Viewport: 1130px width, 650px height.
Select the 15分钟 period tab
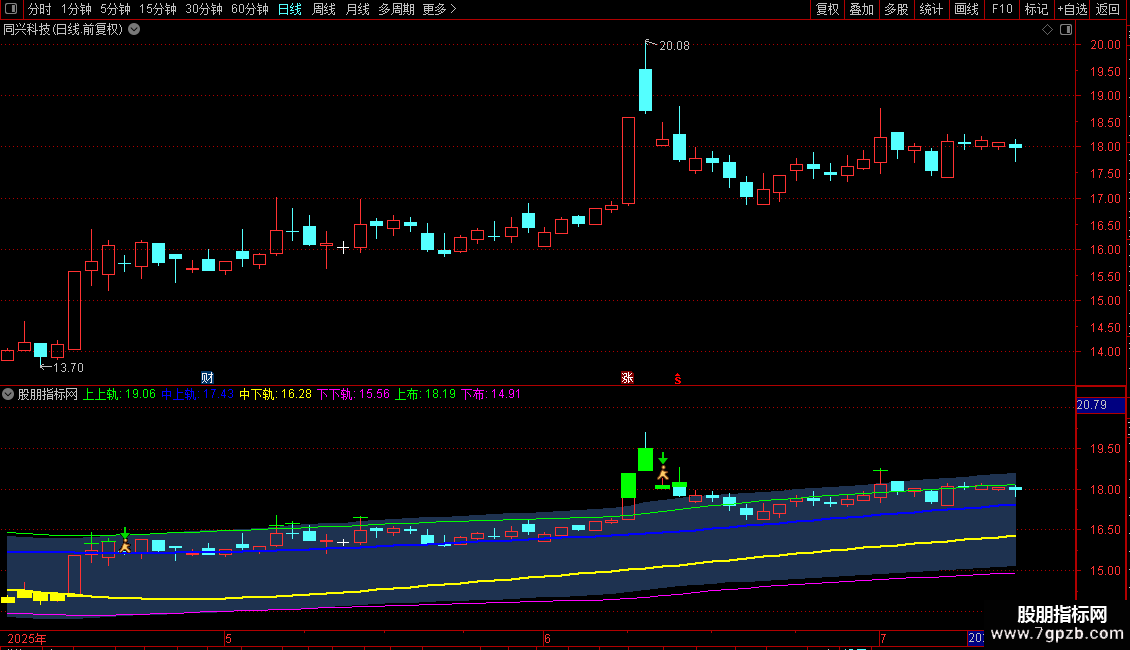[x=158, y=9]
